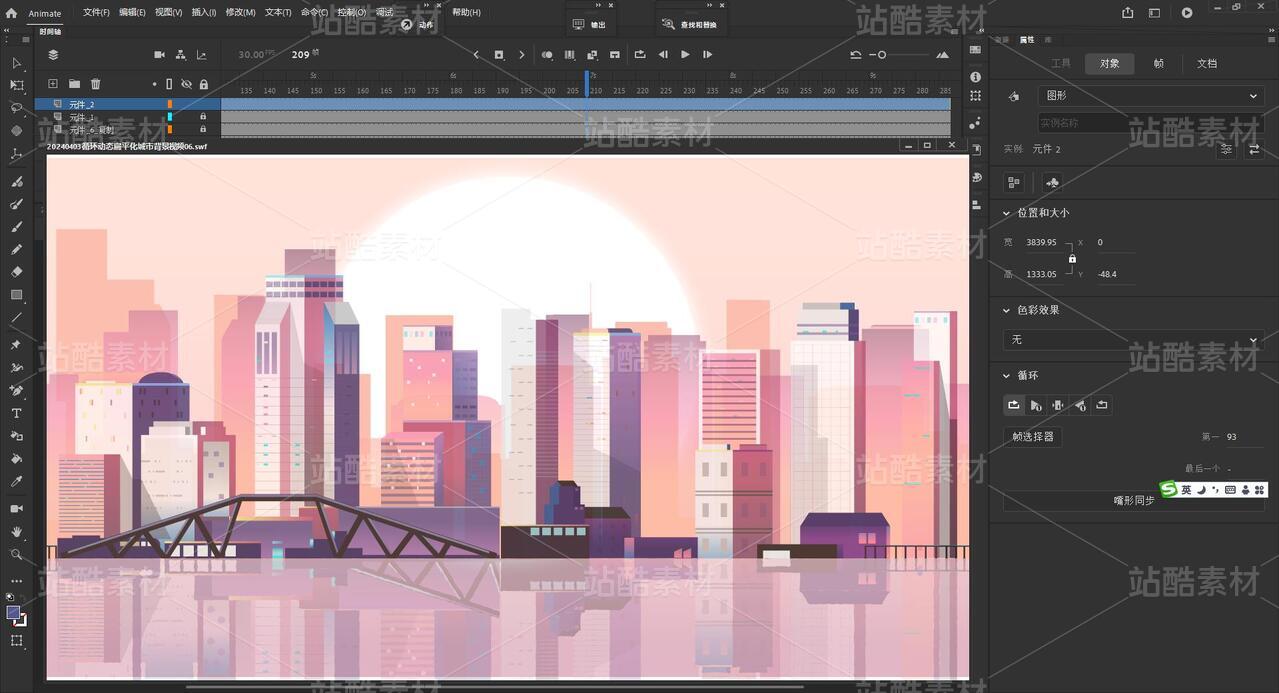
Task: Open the Info panel icon
Action: coord(976,76)
